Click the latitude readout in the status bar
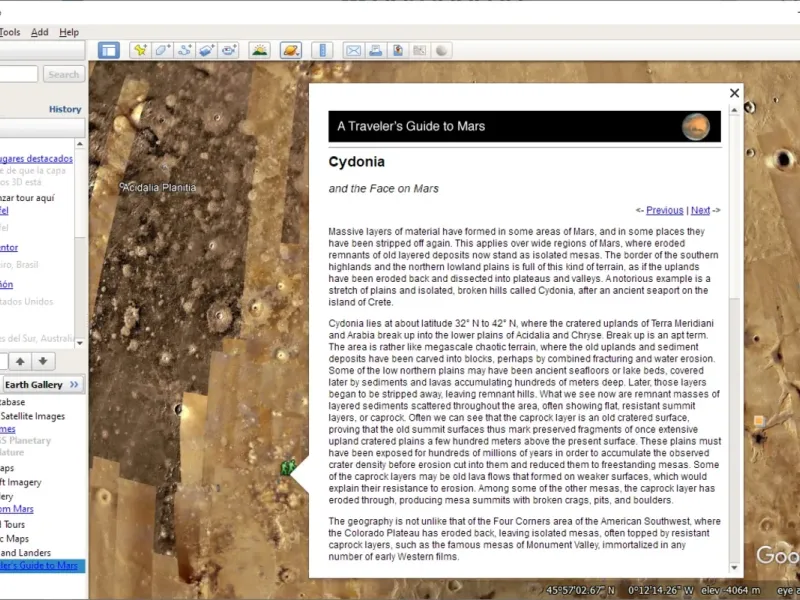800x600 pixels. click(x=581, y=590)
